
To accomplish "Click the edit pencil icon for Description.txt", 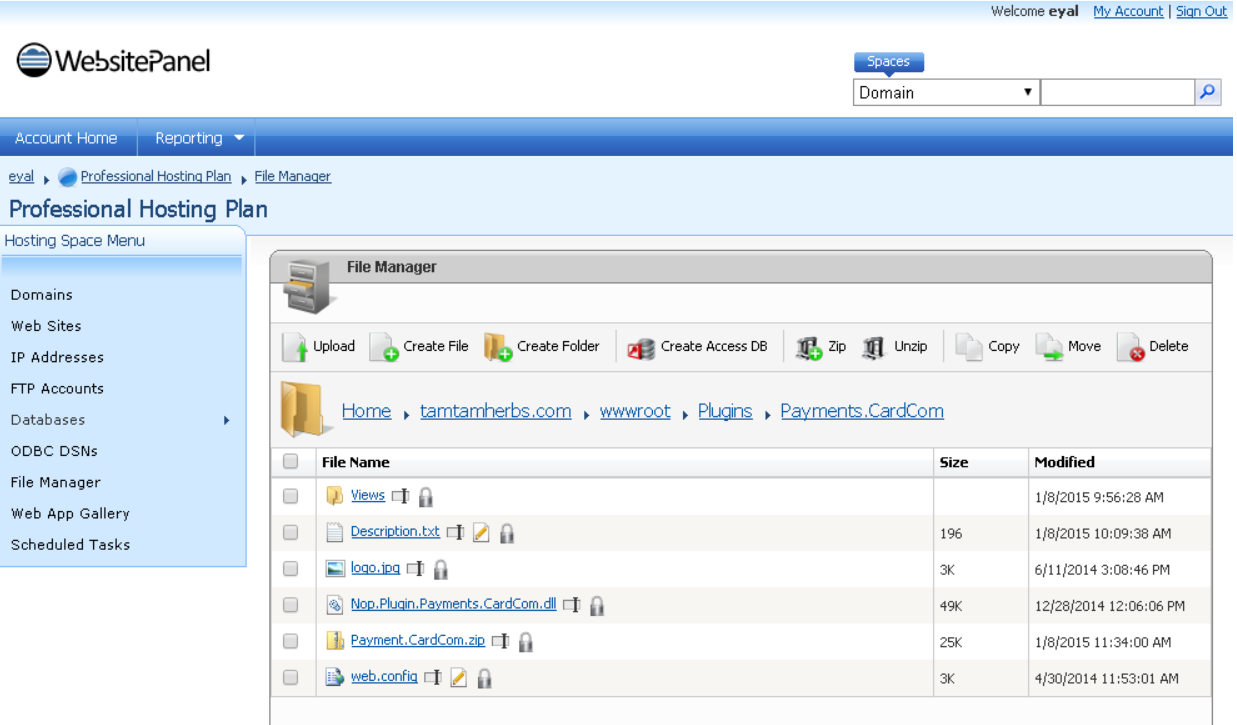I will 481,533.
